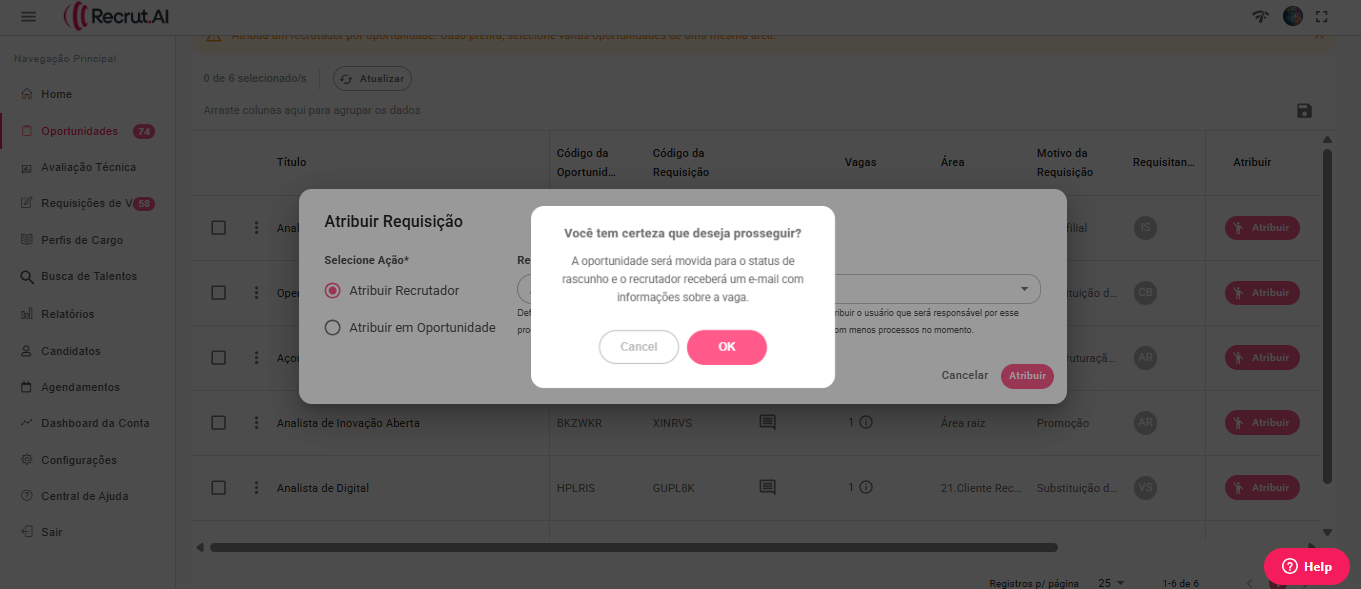Select the Atribuir Recrutador radio option

pos(333,291)
